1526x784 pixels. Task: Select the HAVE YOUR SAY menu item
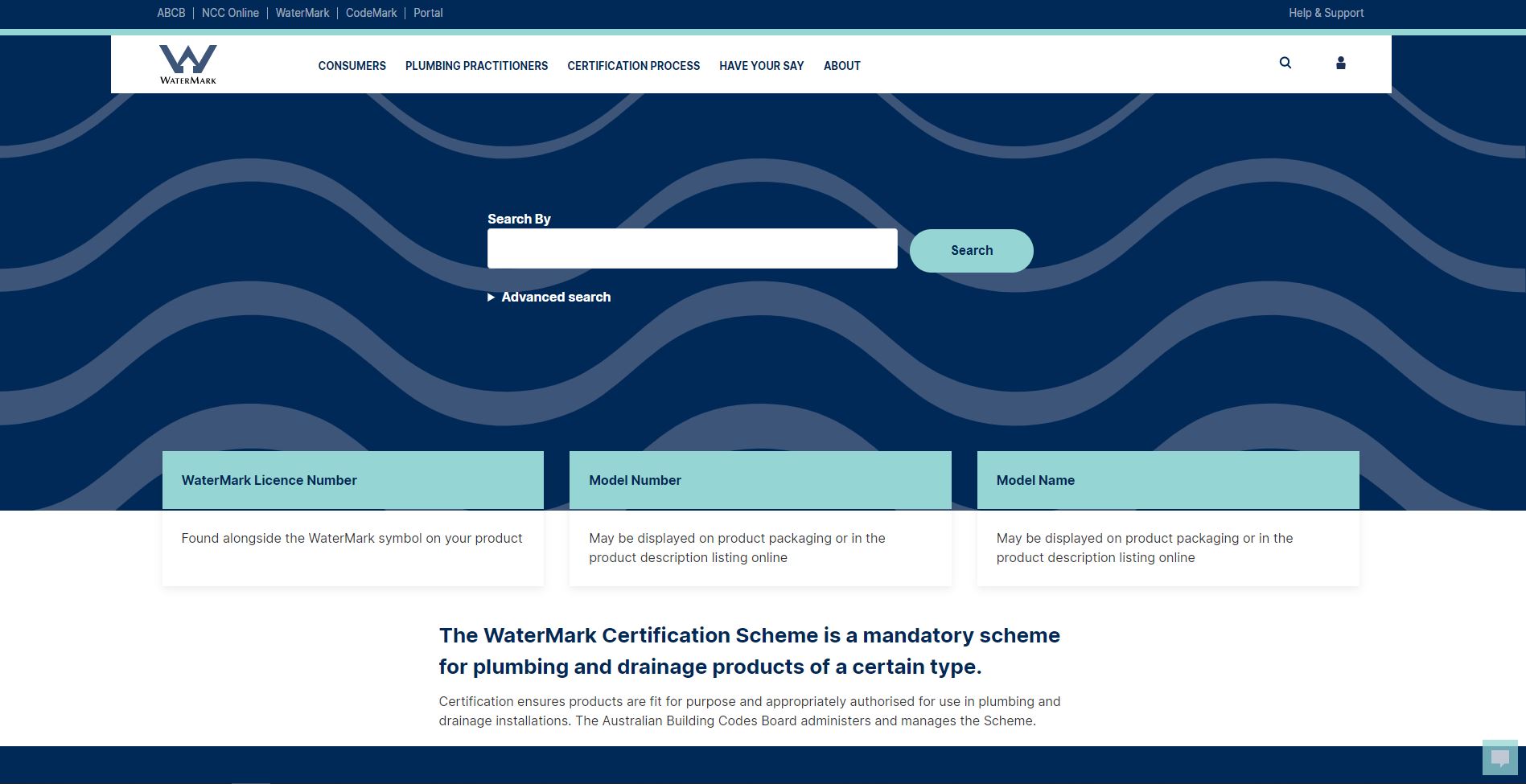(x=761, y=66)
